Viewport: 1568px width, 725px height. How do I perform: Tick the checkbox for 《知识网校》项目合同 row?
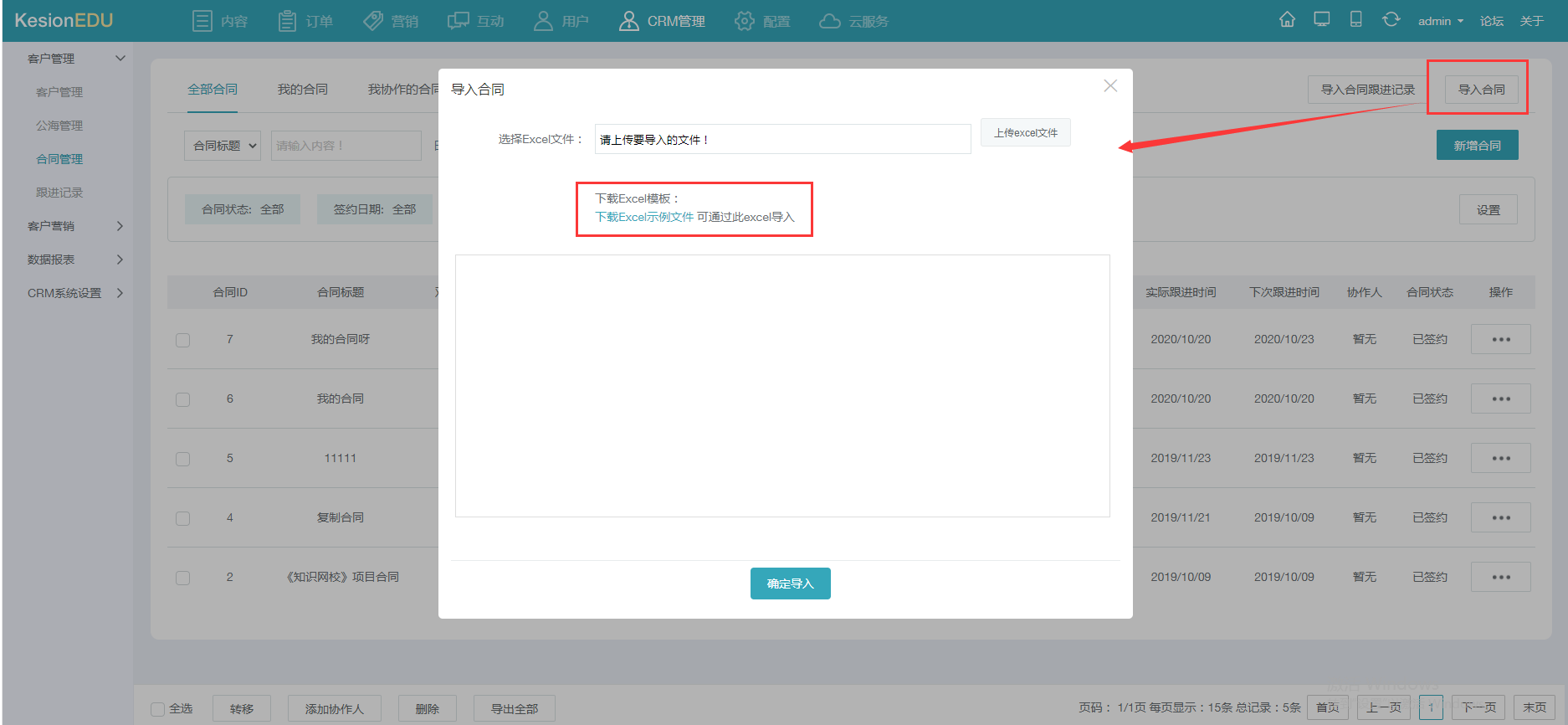click(182, 578)
